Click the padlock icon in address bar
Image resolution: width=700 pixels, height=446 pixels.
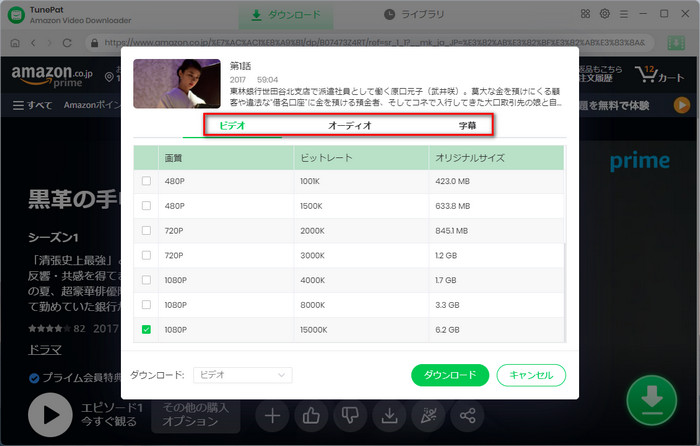(x=94, y=43)
